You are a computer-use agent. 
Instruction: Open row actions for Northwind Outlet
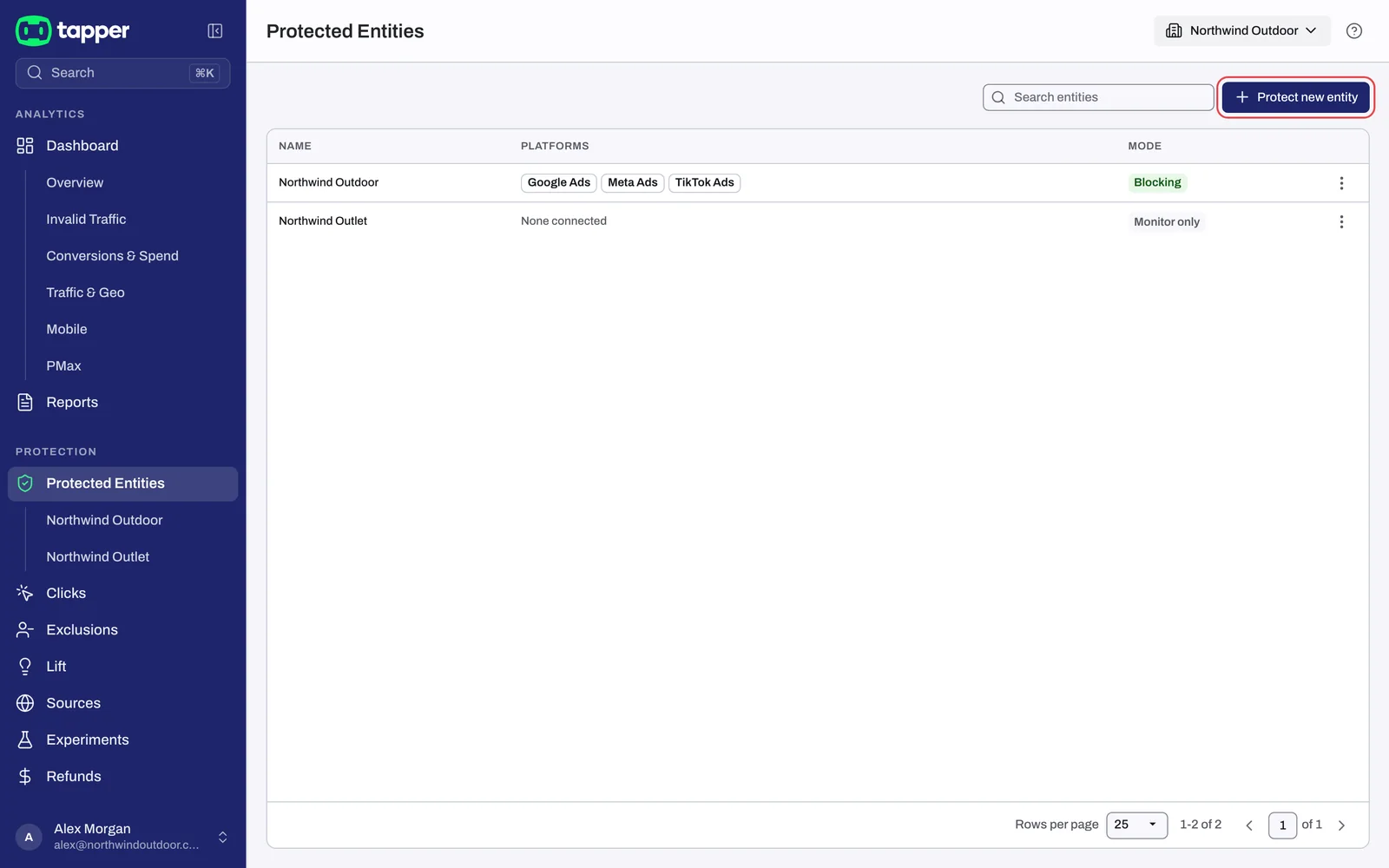pos(1341,221)
